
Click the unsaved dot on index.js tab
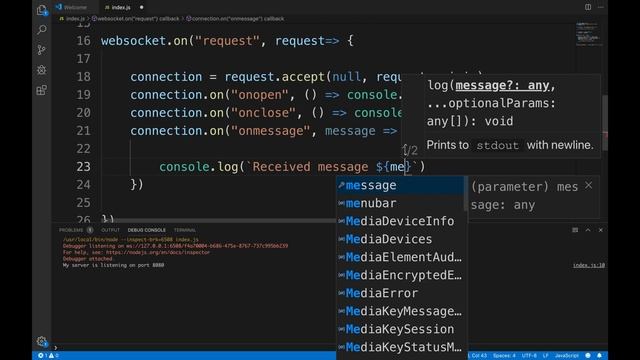click(x=141, y=7)
